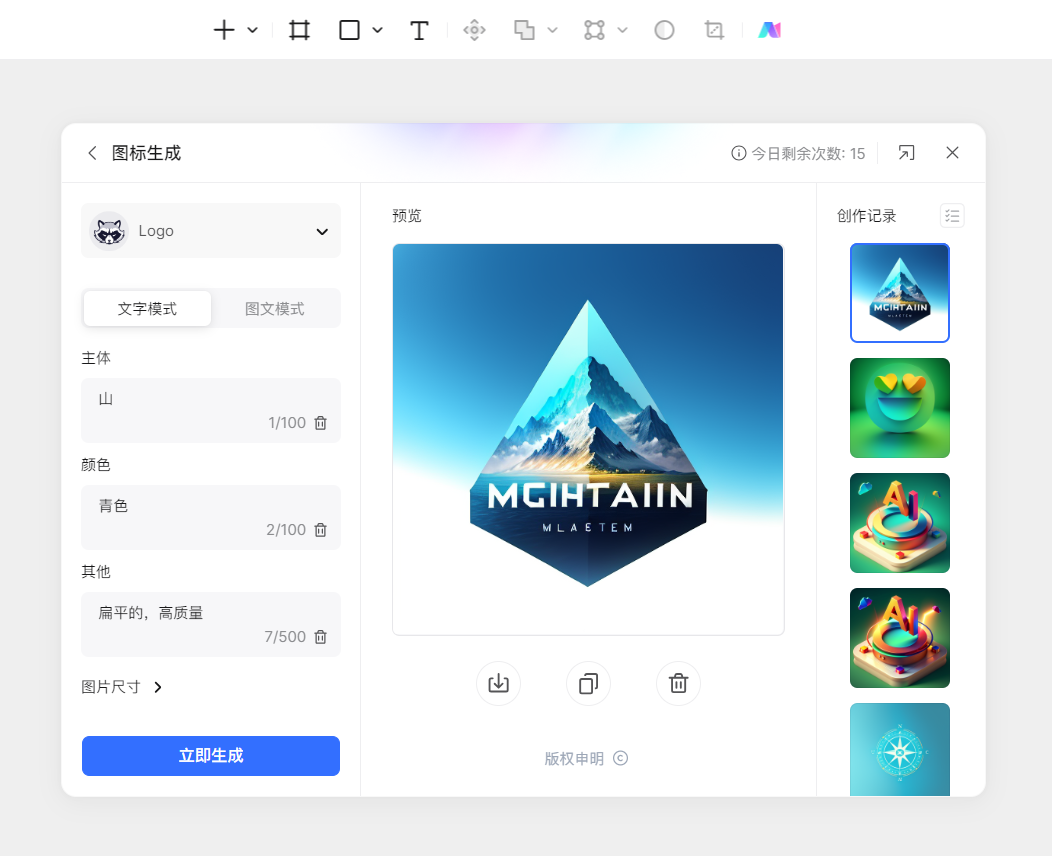Download the preview image
Image resolution: width=1052 pixels, height=856 pixels.
498,684
